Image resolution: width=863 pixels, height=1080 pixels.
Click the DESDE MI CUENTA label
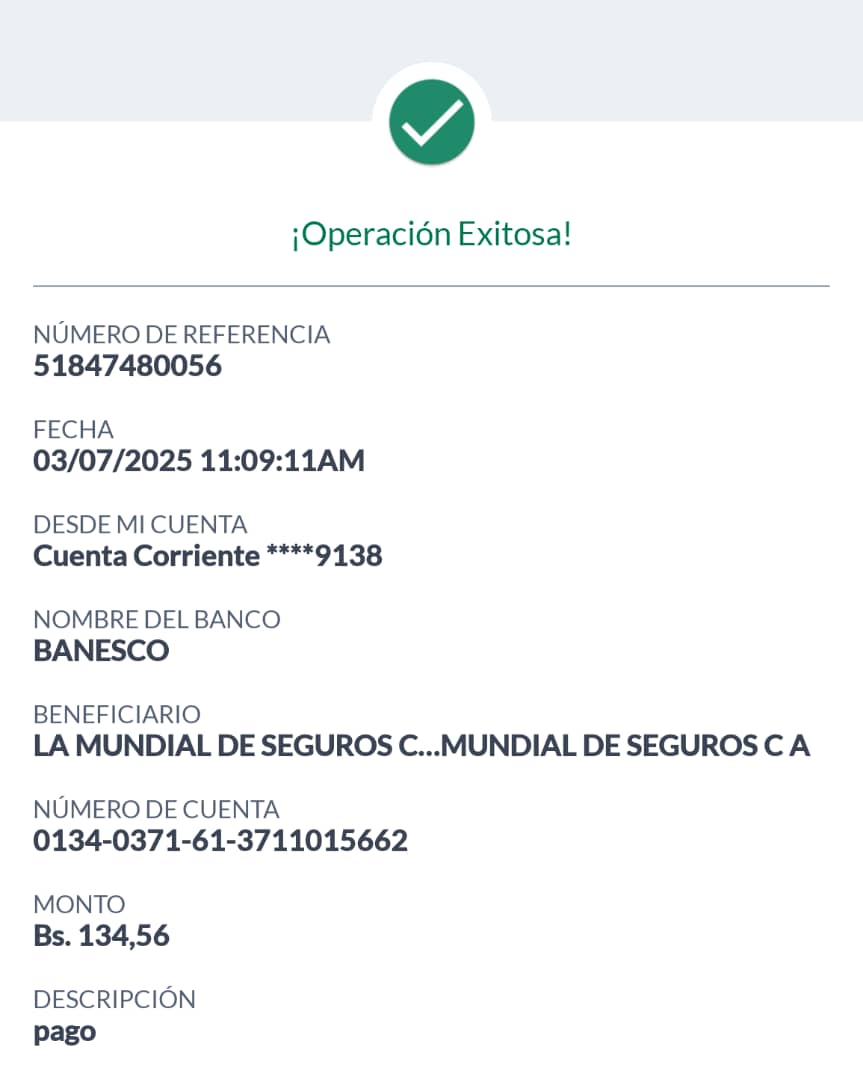140,525
